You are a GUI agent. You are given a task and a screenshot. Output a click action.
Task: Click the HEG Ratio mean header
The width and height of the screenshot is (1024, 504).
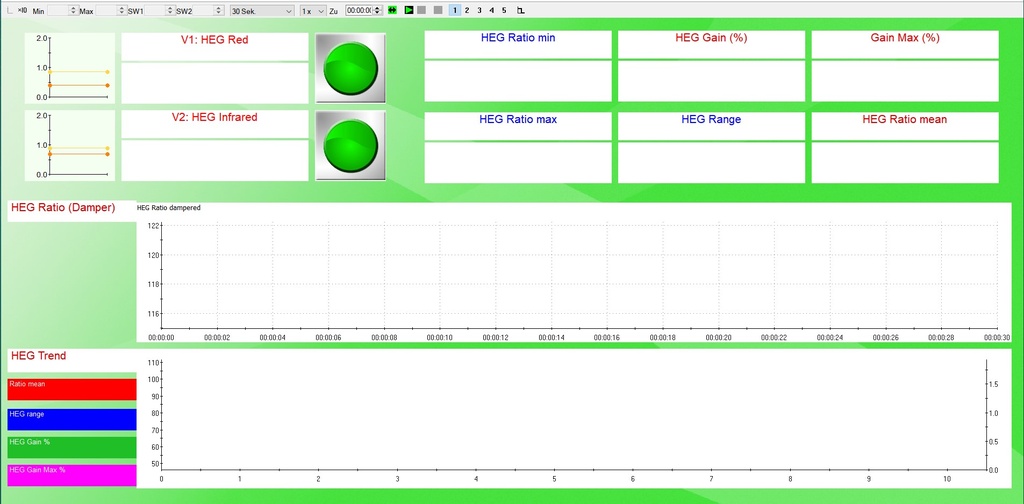pos(905,119)
